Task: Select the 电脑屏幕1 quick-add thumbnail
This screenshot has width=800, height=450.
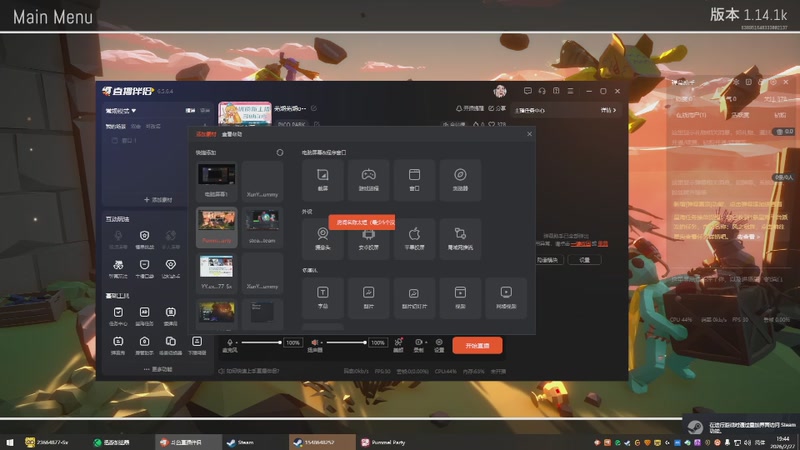Action: point(216,181)
